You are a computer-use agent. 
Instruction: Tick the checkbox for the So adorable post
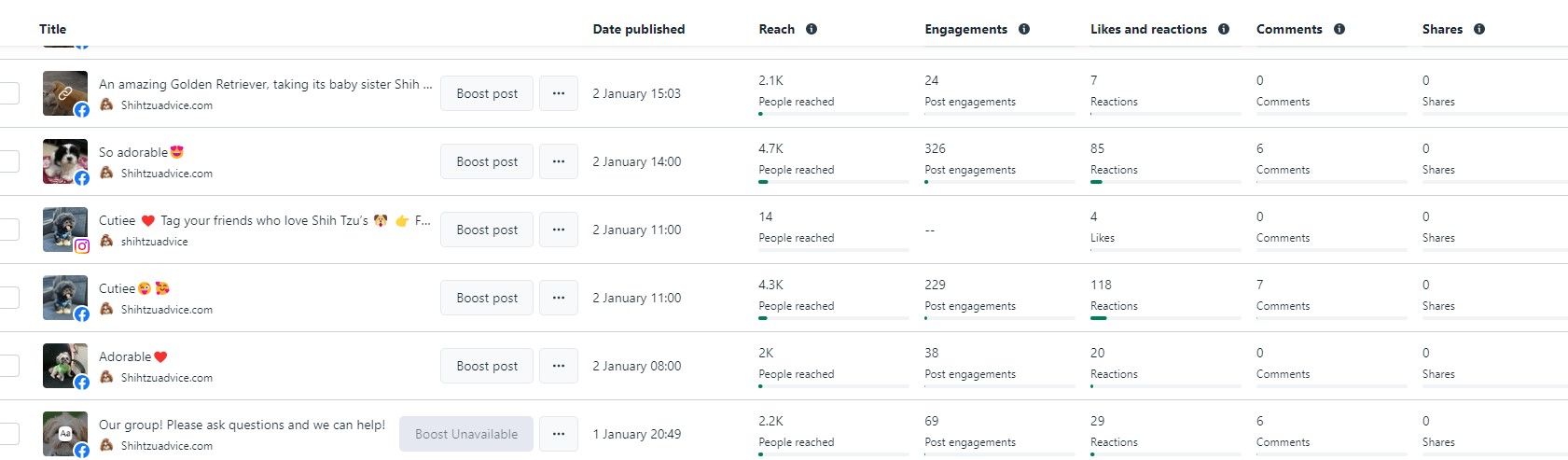coord(9,161)
